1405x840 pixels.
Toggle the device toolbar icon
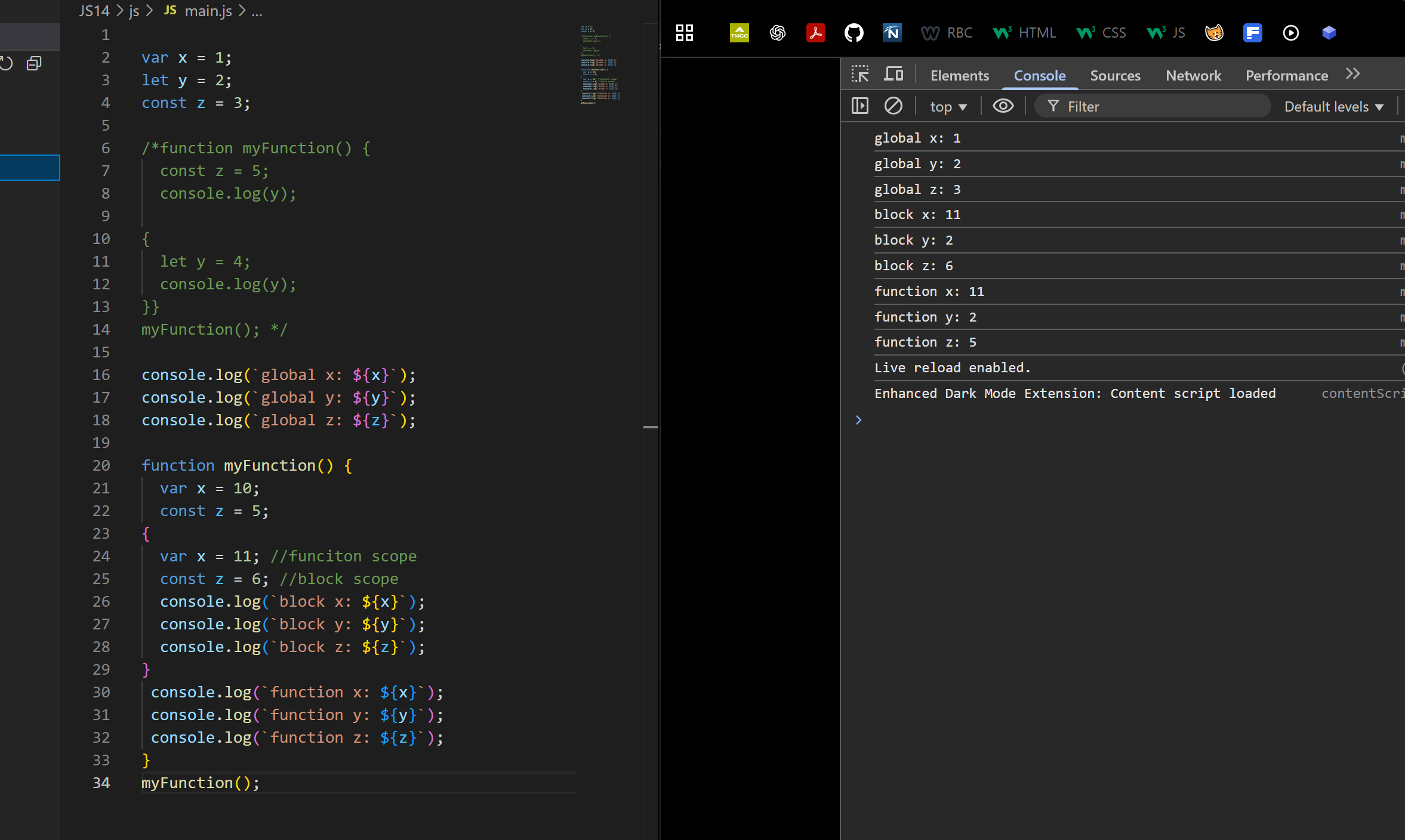tap(893, 75)
